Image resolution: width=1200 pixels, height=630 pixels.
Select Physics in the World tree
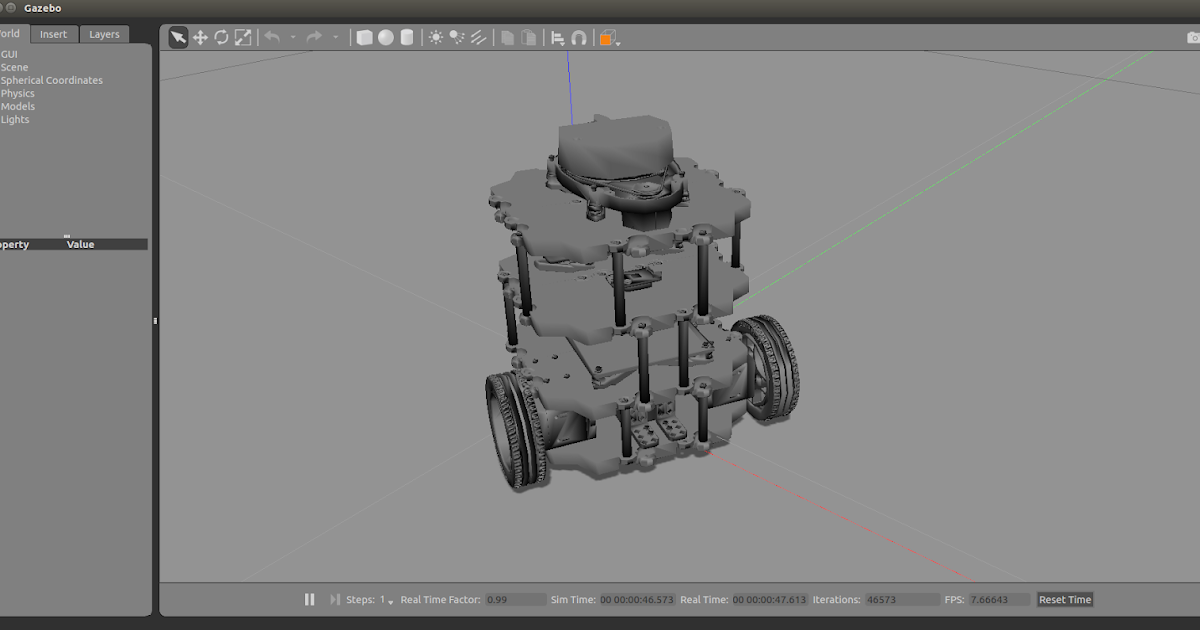click(x=17, y=93)
